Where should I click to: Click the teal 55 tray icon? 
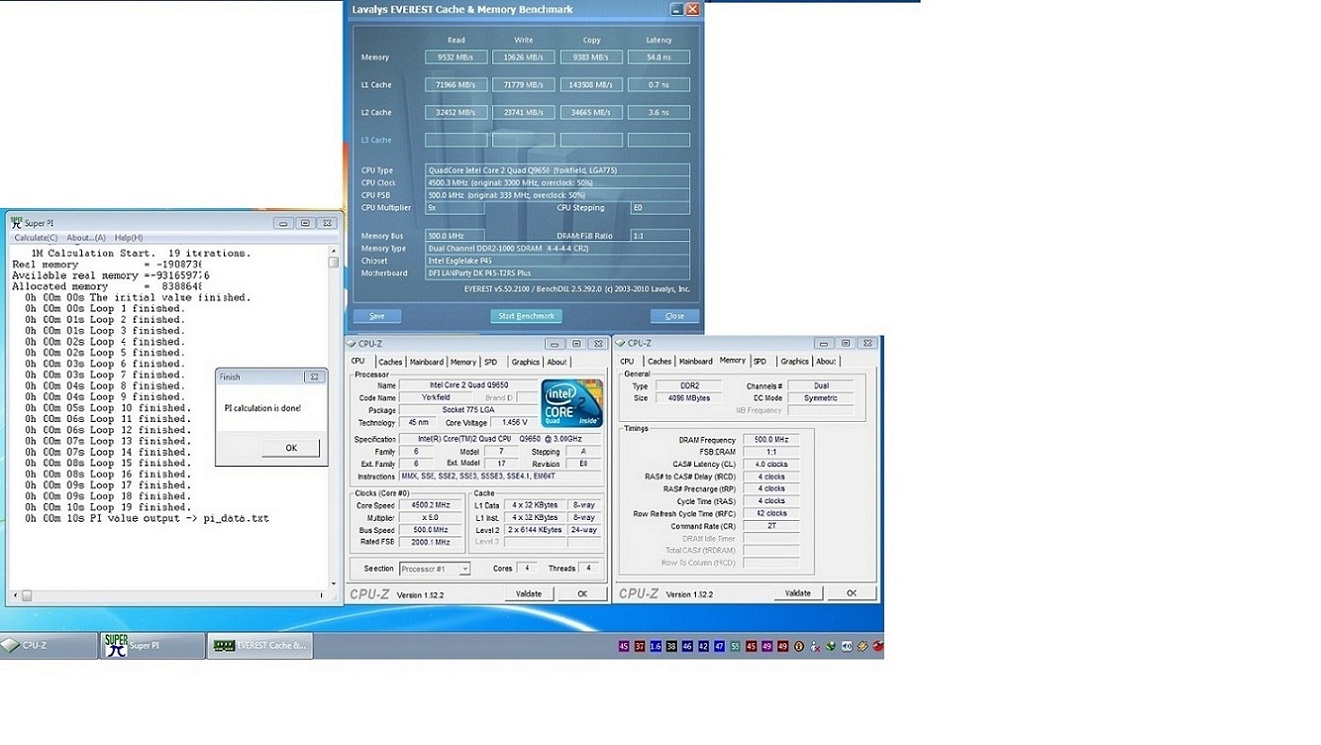(735, 647)
